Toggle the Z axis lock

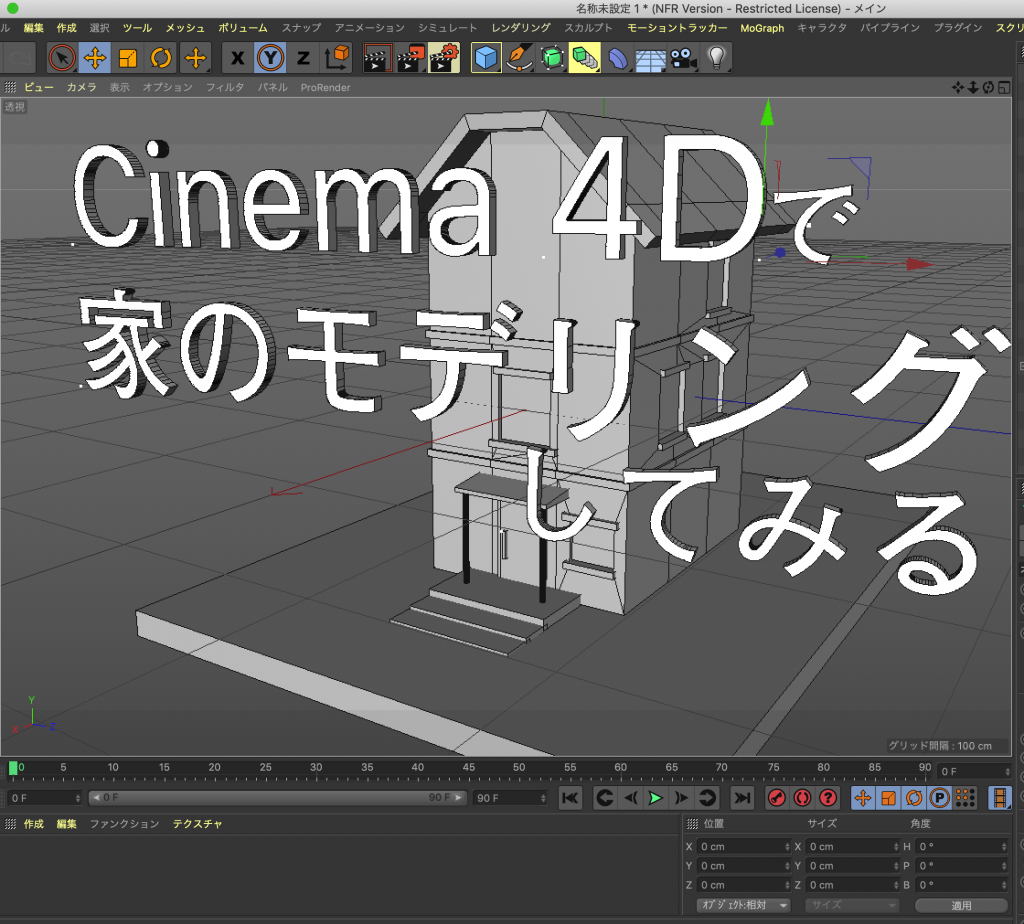[303, 58]
